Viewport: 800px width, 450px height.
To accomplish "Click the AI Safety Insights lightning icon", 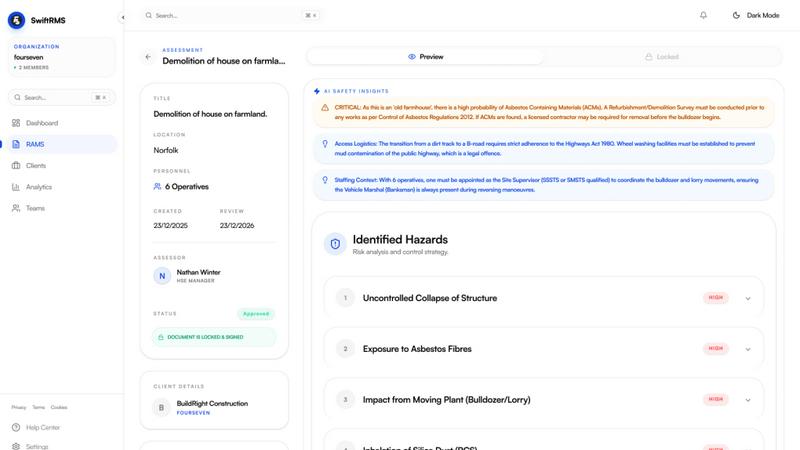I will coord(317,91).
